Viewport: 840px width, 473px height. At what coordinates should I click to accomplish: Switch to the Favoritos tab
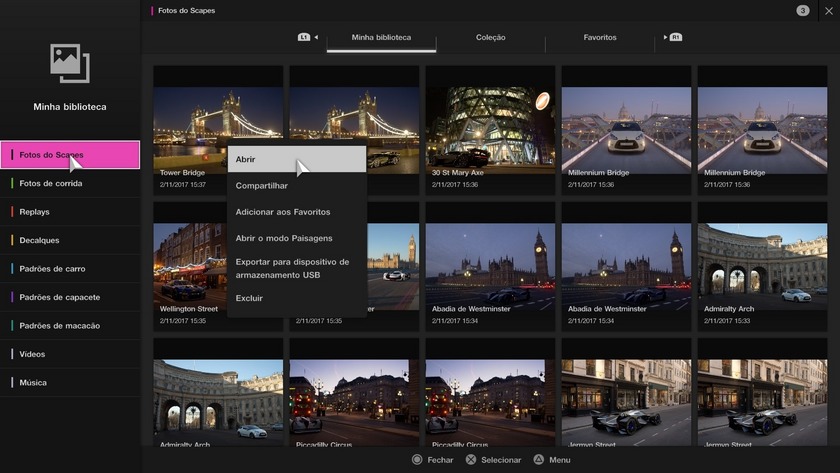[600, 38]
